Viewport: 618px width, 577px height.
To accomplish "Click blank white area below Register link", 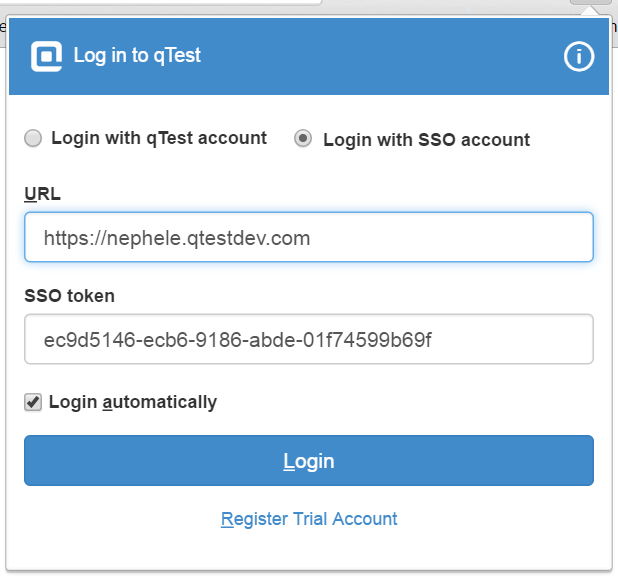I will click(309, 550).
